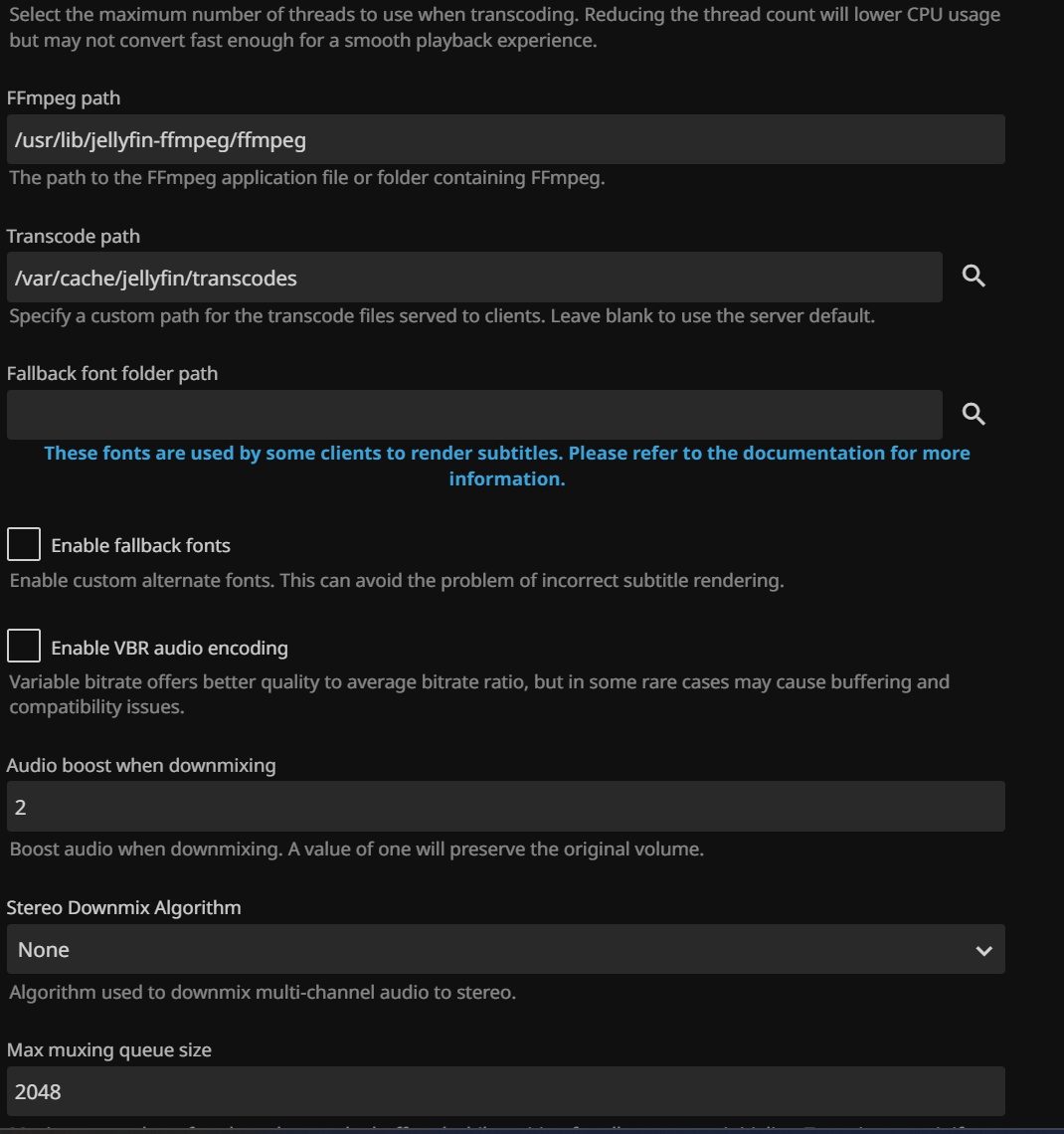The image size is (1064, 1134).
Task: Click the 'Audio boost when downmixing' label
Action: [x=141, y=765]
